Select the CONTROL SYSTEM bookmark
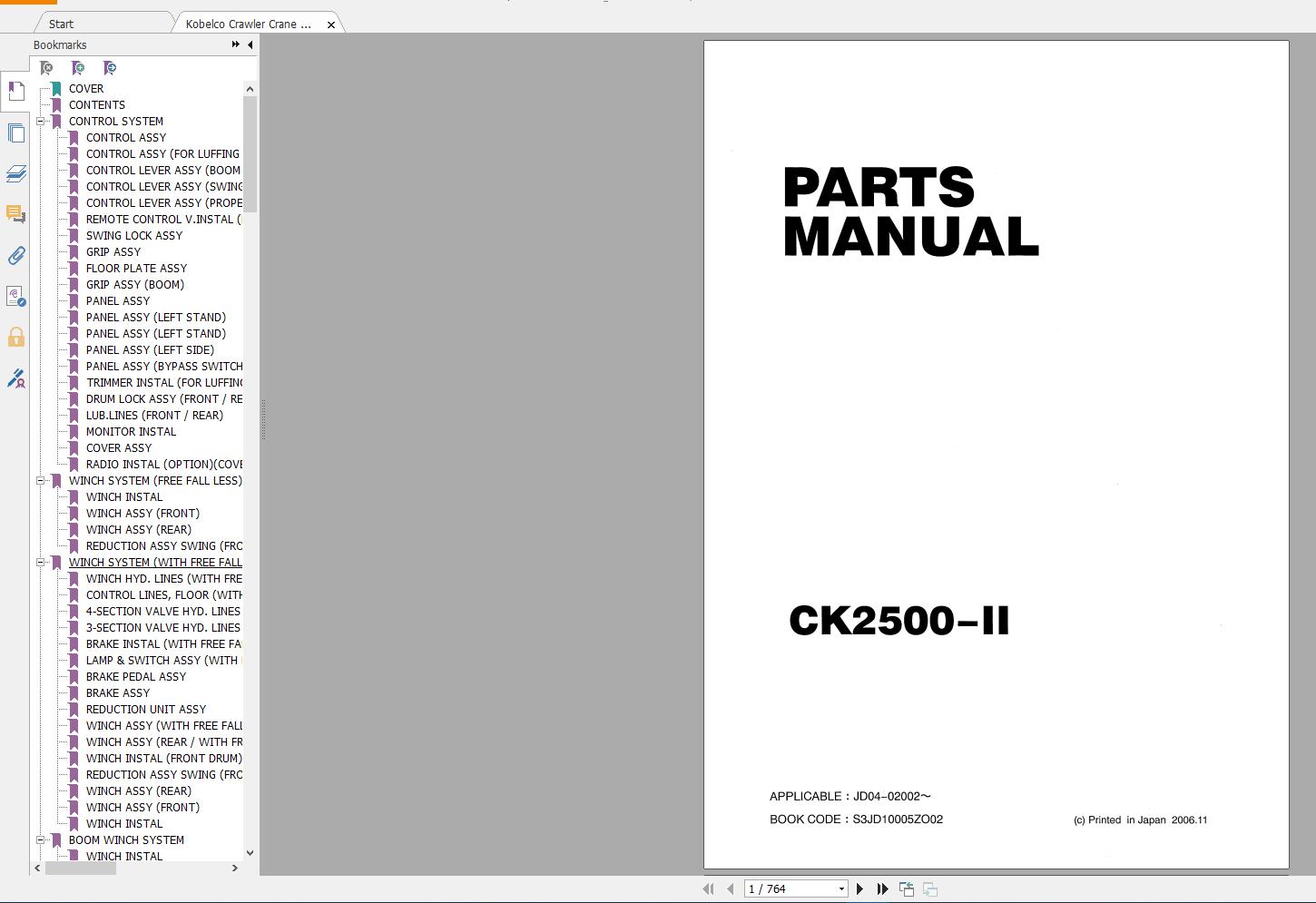This screenshot has height=903, width=1316. (x=116, y=122)
